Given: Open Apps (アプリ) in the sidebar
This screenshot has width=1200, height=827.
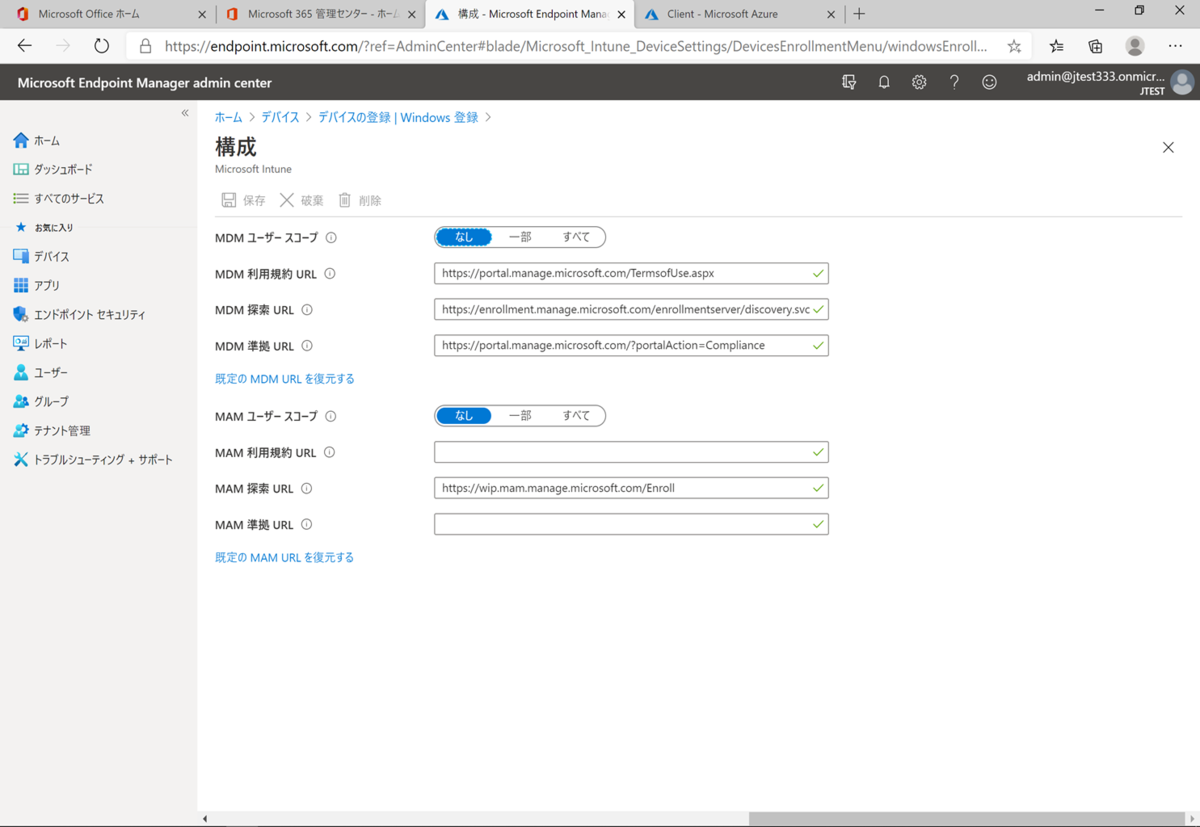Looking at the screenshot, I should [36, 286].
